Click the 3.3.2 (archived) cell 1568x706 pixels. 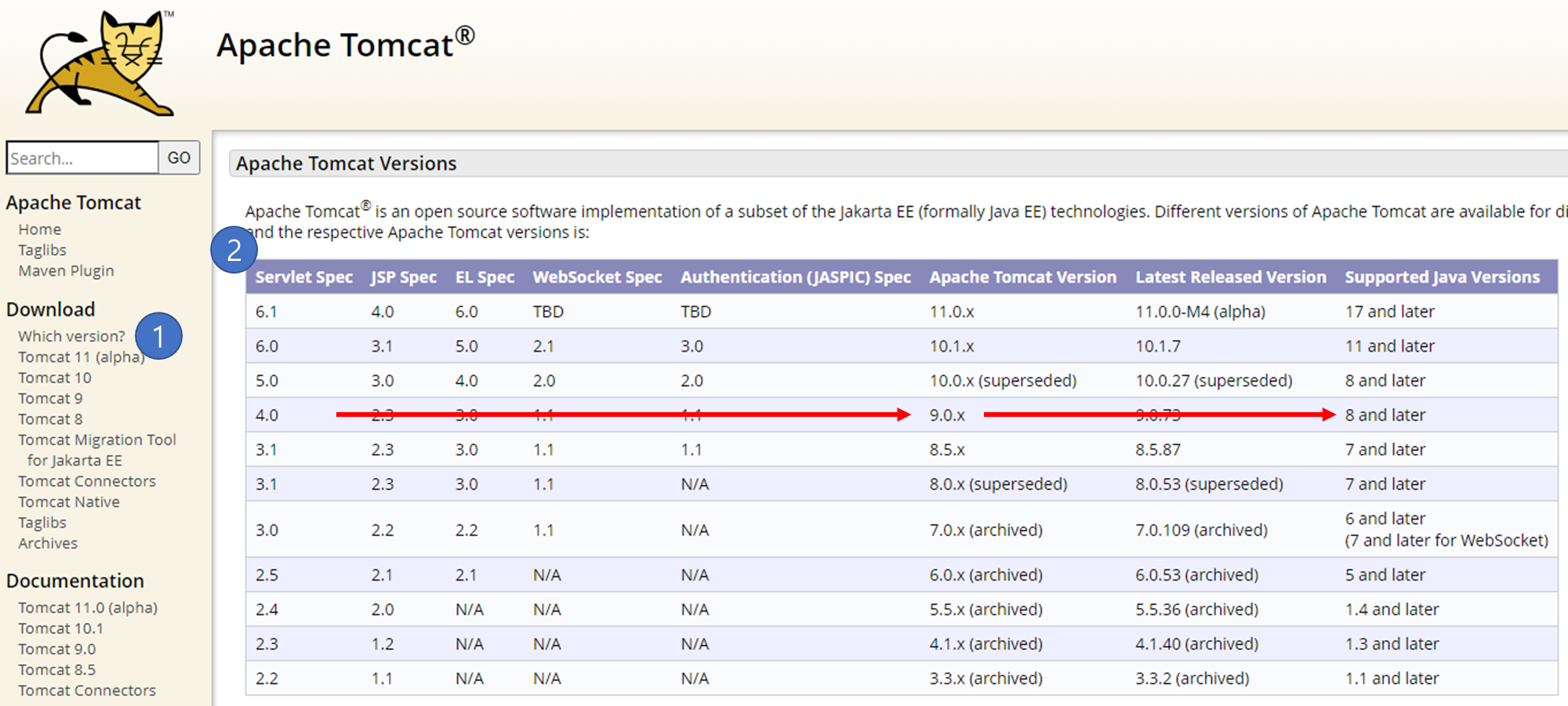tap(1192, 678)
